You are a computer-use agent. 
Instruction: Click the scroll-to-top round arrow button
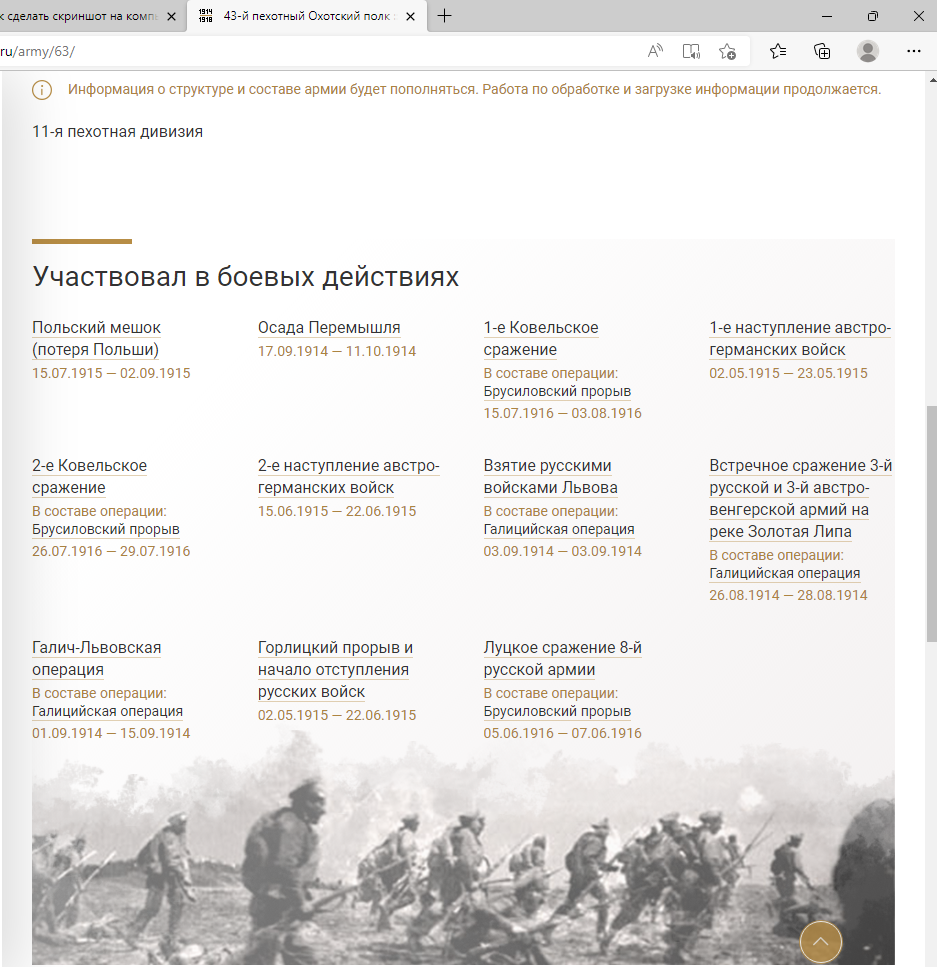coord(821,941)
